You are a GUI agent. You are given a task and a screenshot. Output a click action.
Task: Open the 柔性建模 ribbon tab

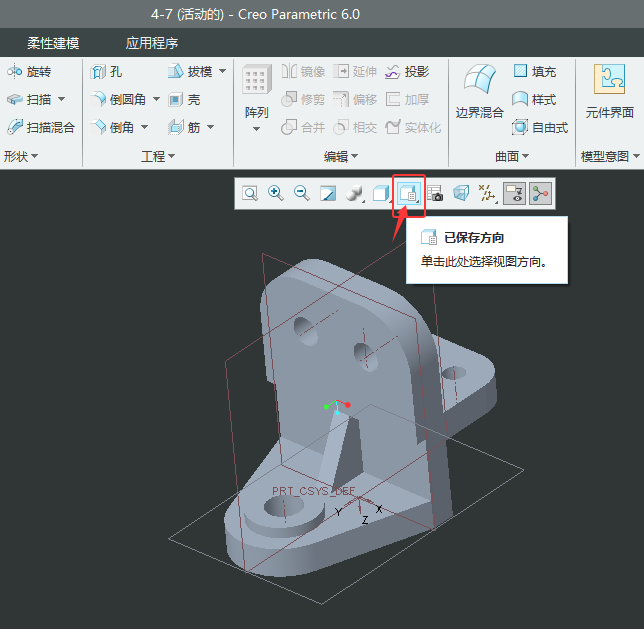pos(53,43)
